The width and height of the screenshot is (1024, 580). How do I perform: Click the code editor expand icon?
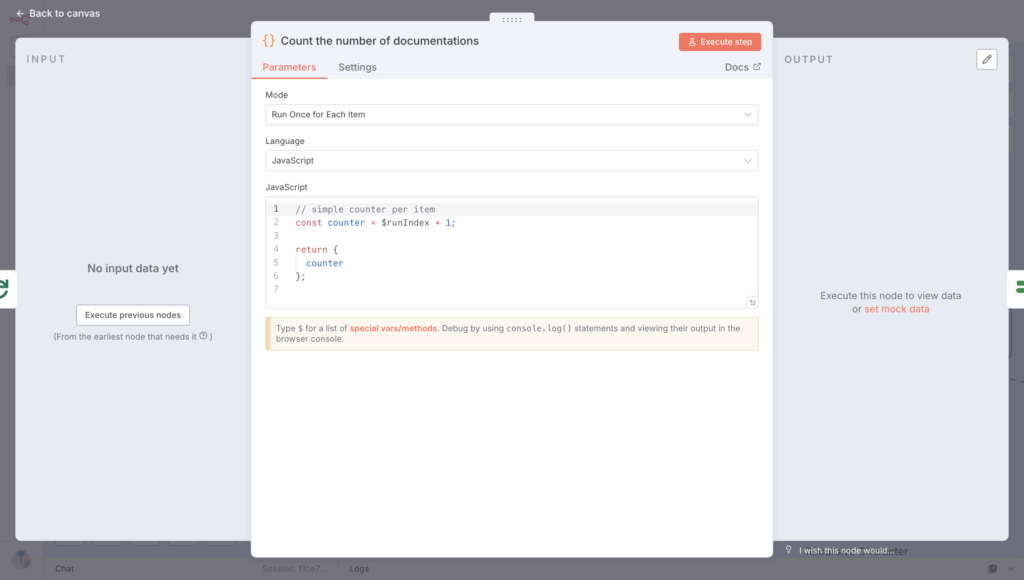751,302
